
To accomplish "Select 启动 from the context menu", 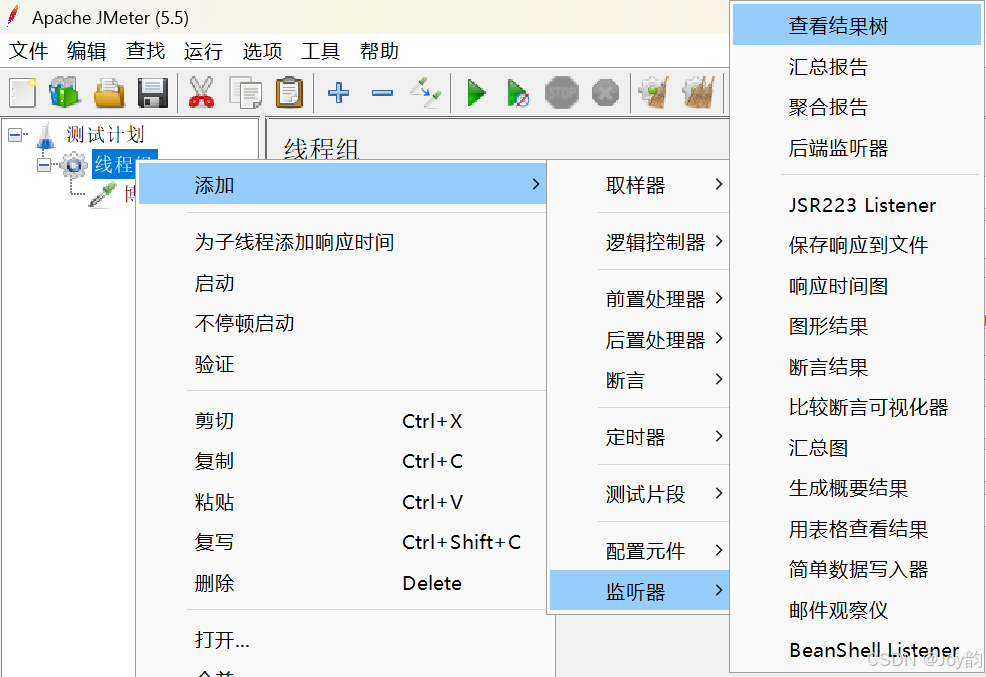I will tap(341, 283).
